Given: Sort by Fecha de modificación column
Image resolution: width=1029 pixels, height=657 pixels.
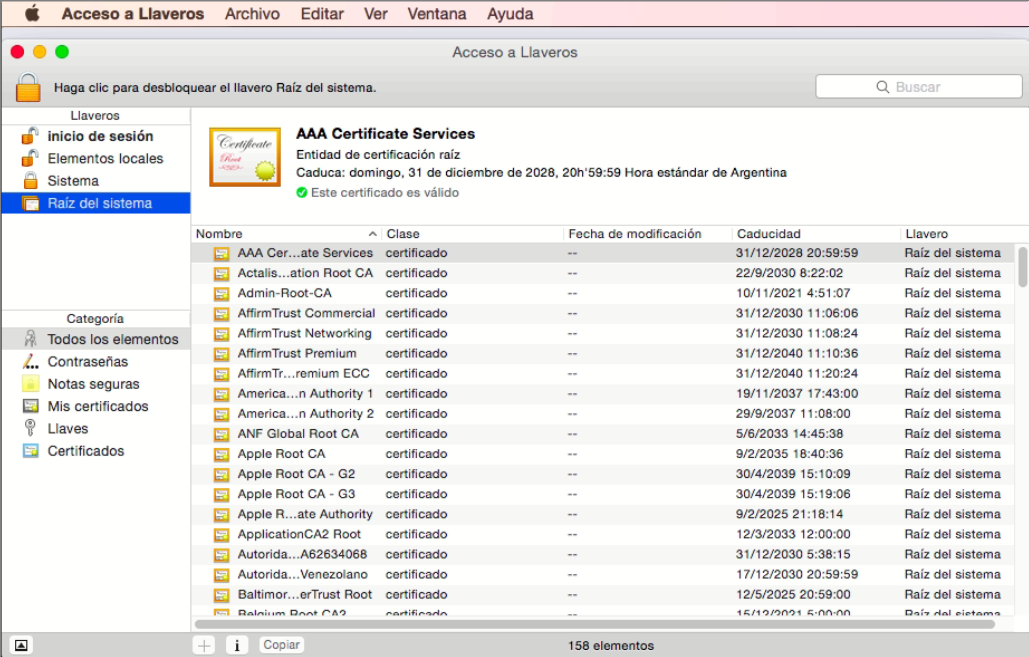Looking at the screenshot, I should tap(648, 234).
